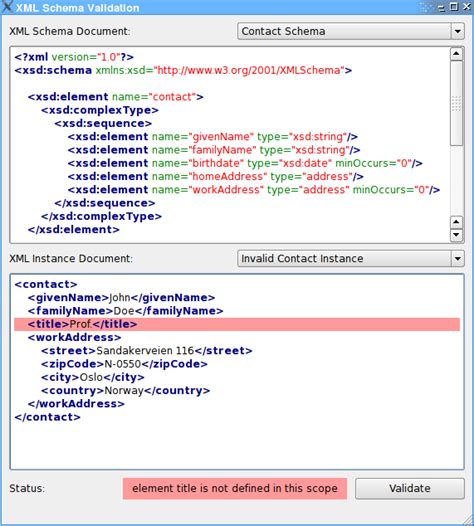Screen dimensions: 474x526
Task: Open the Invalid Contact Instance dropdown
Action: 351,259
